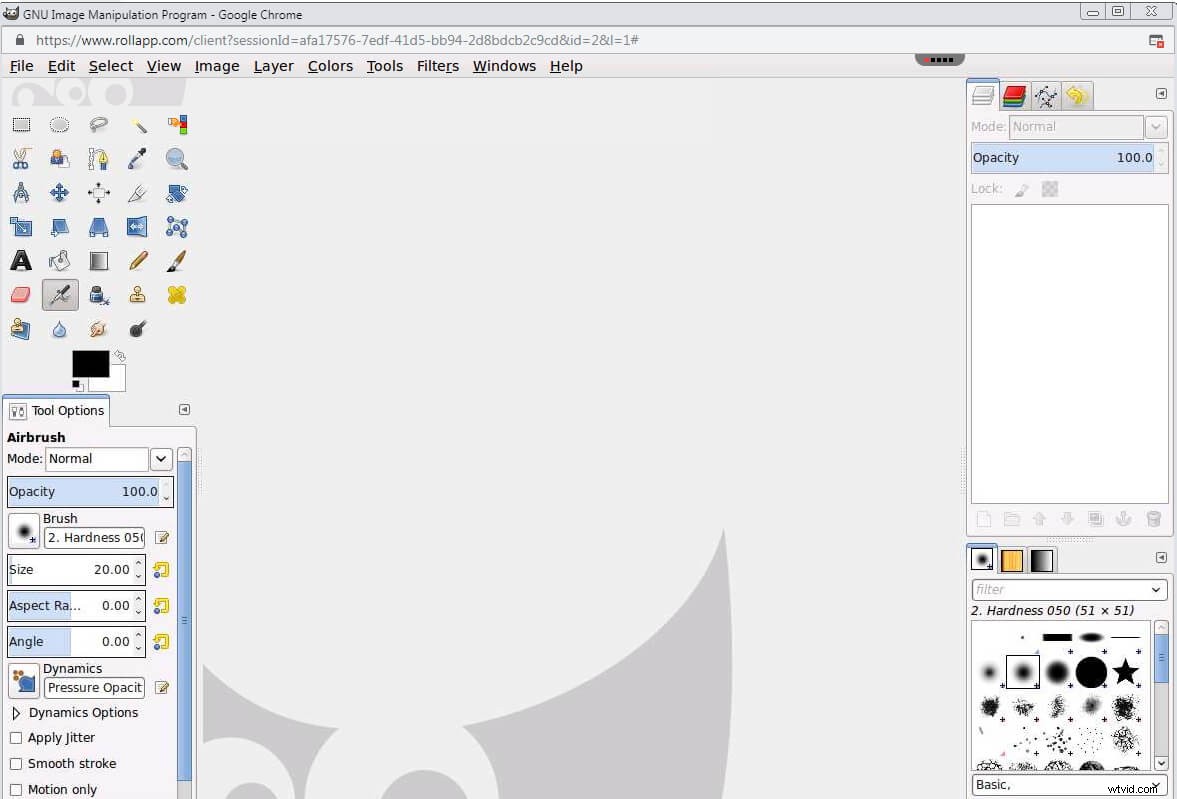
Task: Open the Filters menu
Action: click(x=437, y=66)
